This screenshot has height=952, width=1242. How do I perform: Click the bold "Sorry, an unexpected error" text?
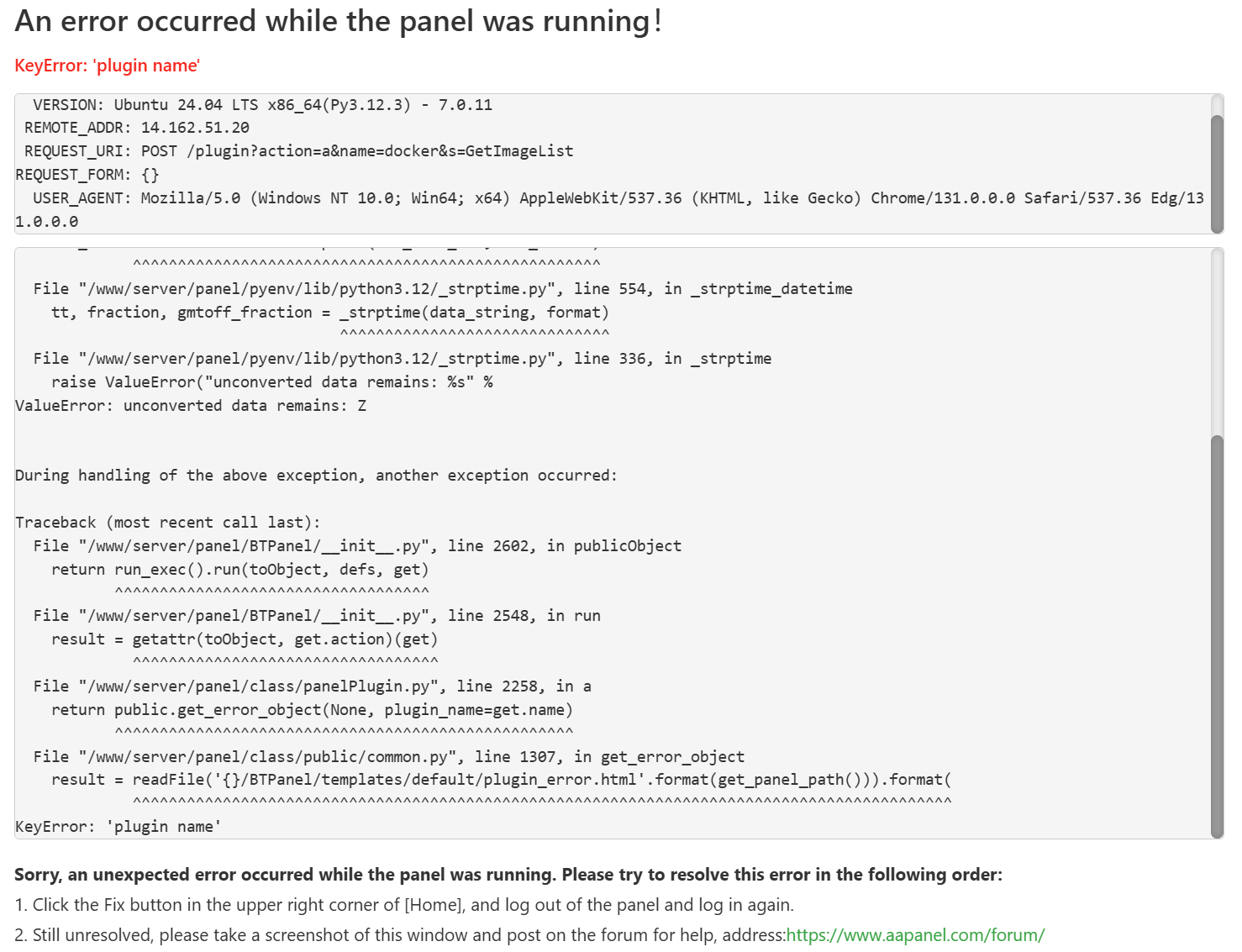tap(508, 875)
